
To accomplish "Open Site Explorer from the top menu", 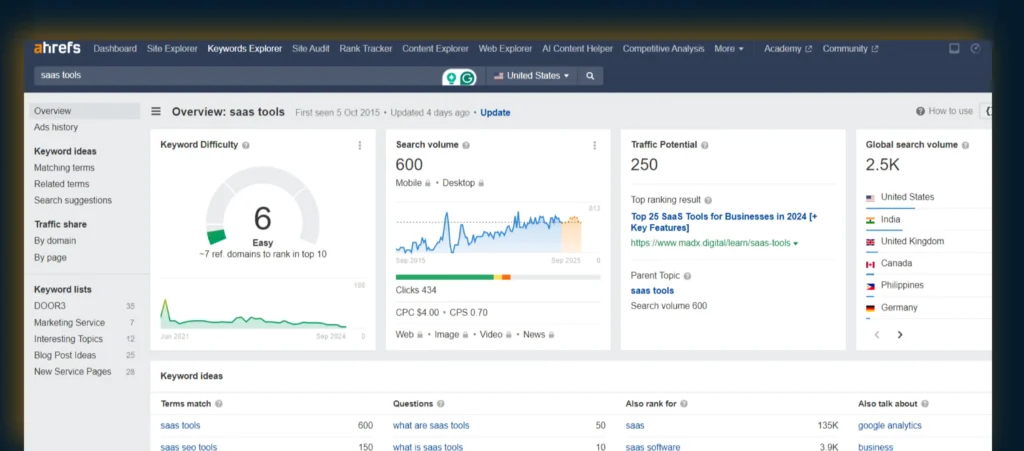I will tap(171, 48).
